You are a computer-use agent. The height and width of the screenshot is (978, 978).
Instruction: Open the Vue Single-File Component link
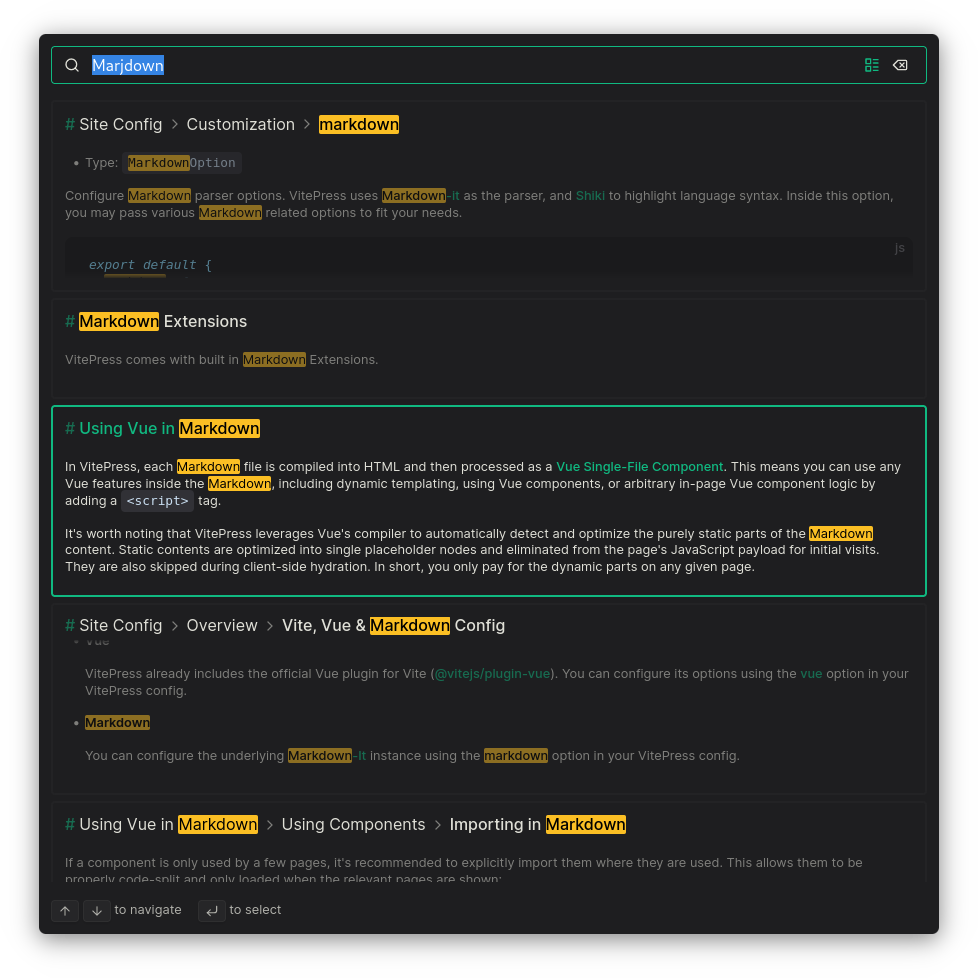639,466
